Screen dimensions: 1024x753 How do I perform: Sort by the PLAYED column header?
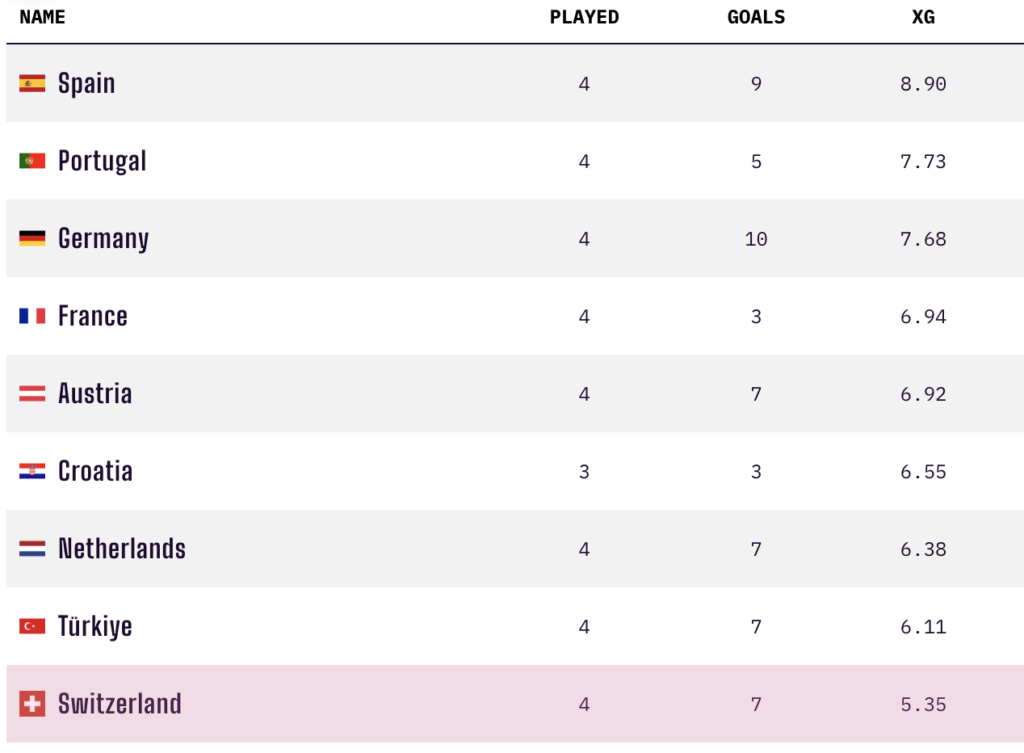click(584, 18)
